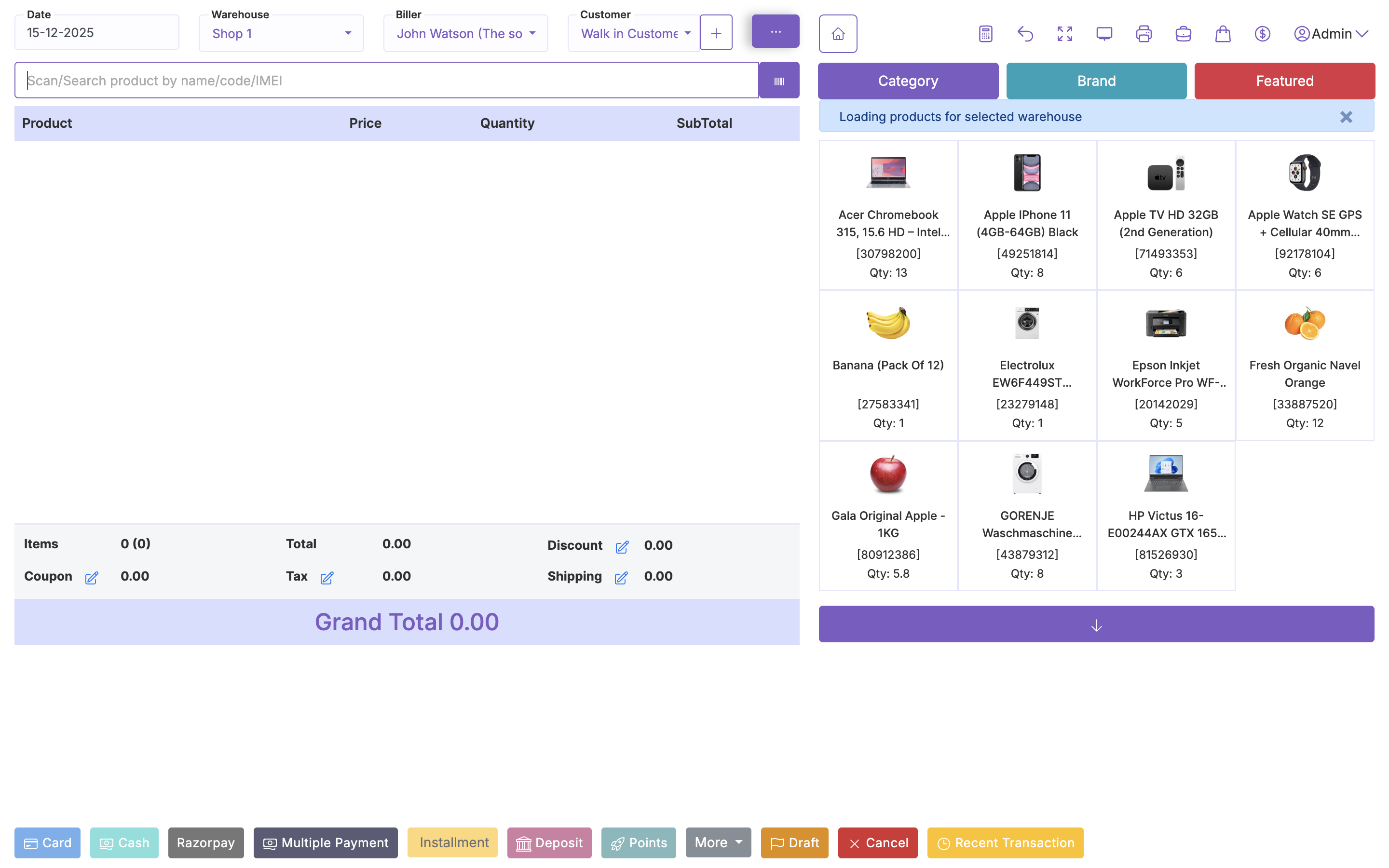
Task: Open the calculator icon
Action: pyautogui.click(x=985, y=33)
